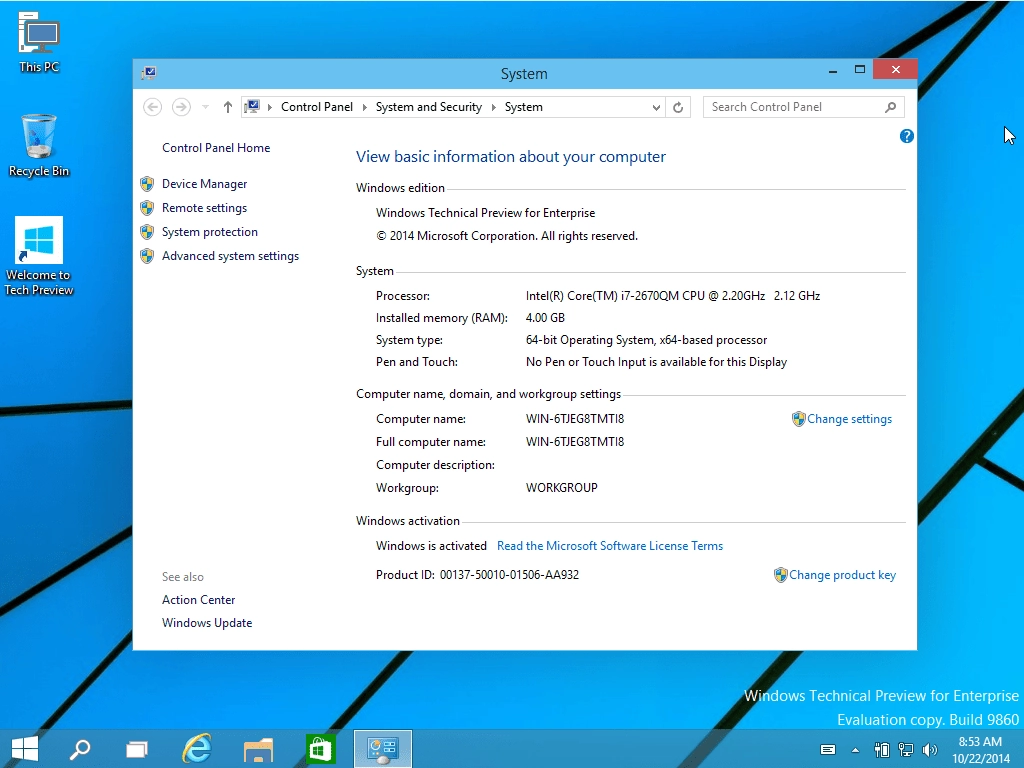Read the Microsoft Software License Terms
The image size is (1024, 768).
610,546
